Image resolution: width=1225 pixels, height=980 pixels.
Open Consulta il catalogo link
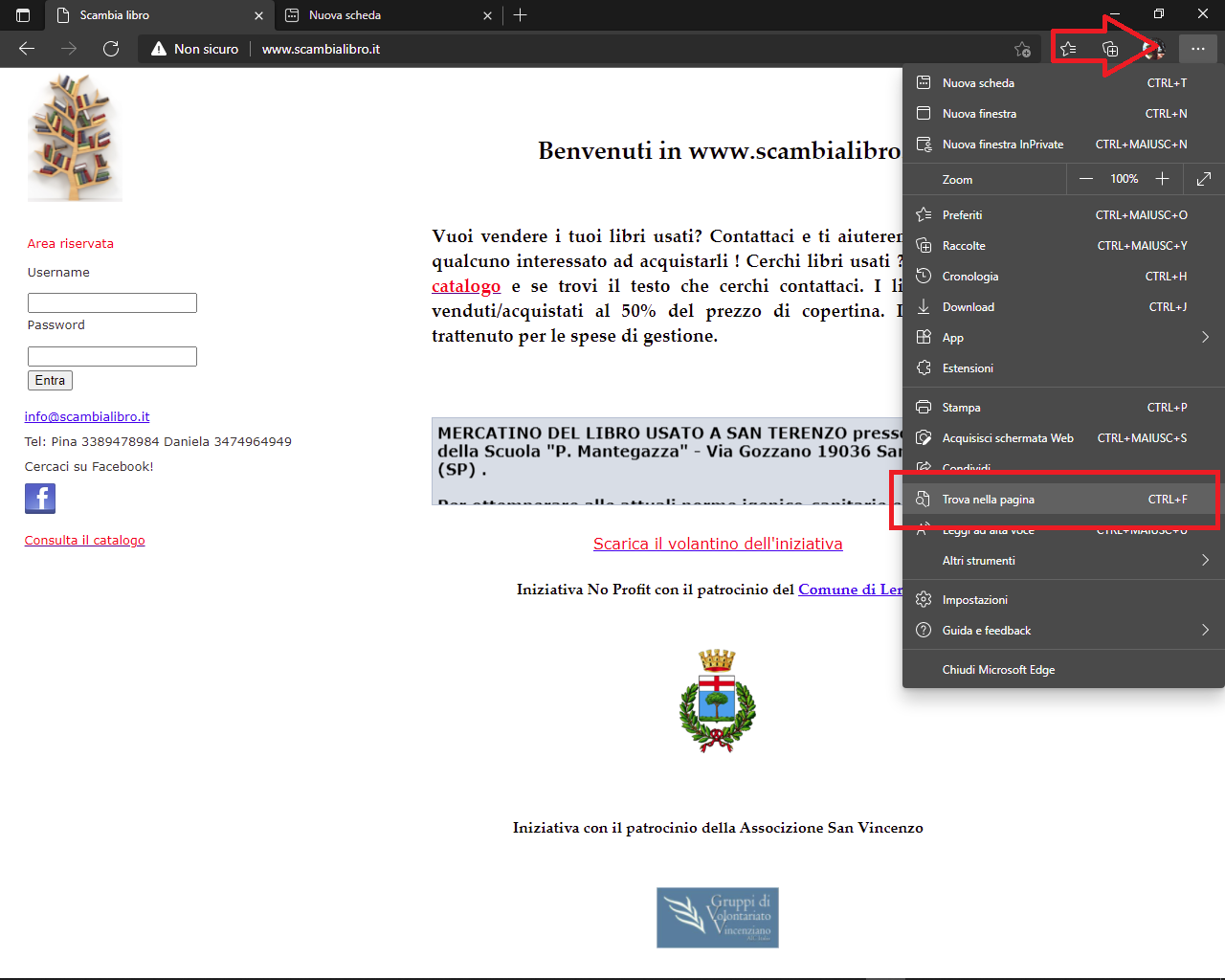coord(85,541)
